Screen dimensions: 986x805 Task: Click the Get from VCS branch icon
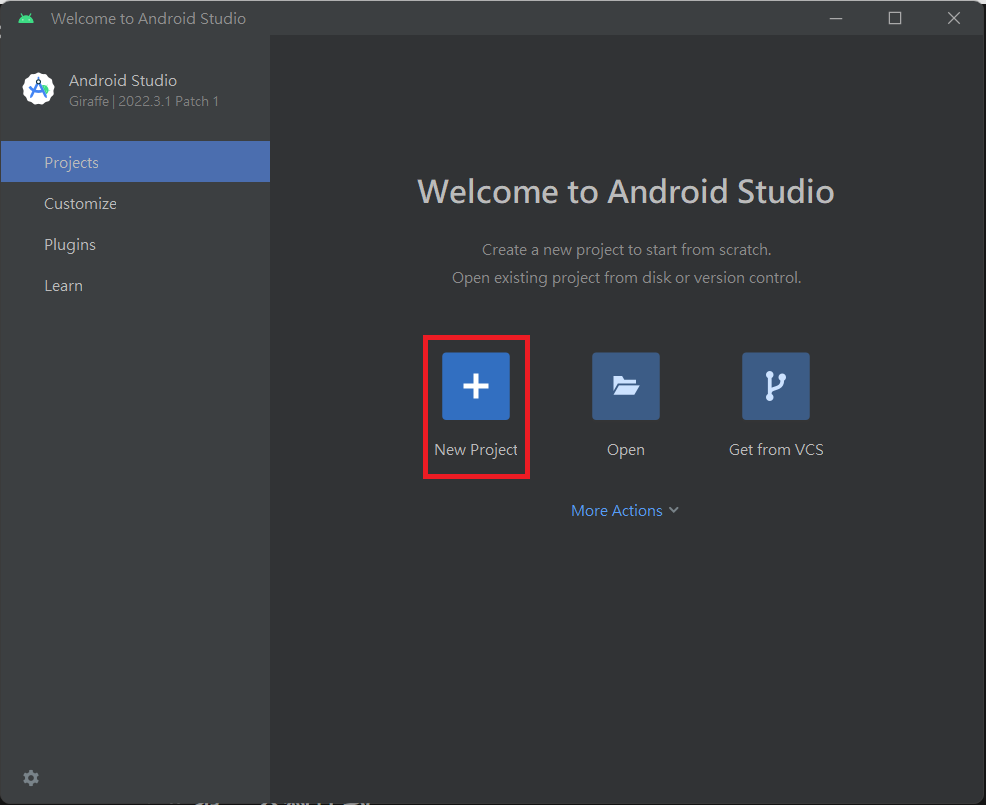pos(775,386)
